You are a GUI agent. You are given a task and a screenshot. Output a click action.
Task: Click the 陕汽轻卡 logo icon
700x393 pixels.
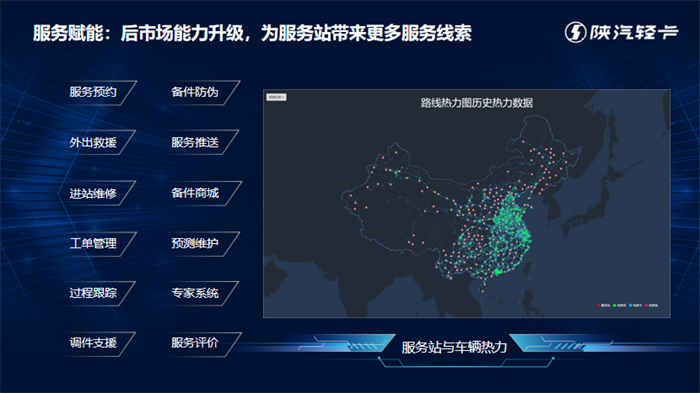coord(575,32)
